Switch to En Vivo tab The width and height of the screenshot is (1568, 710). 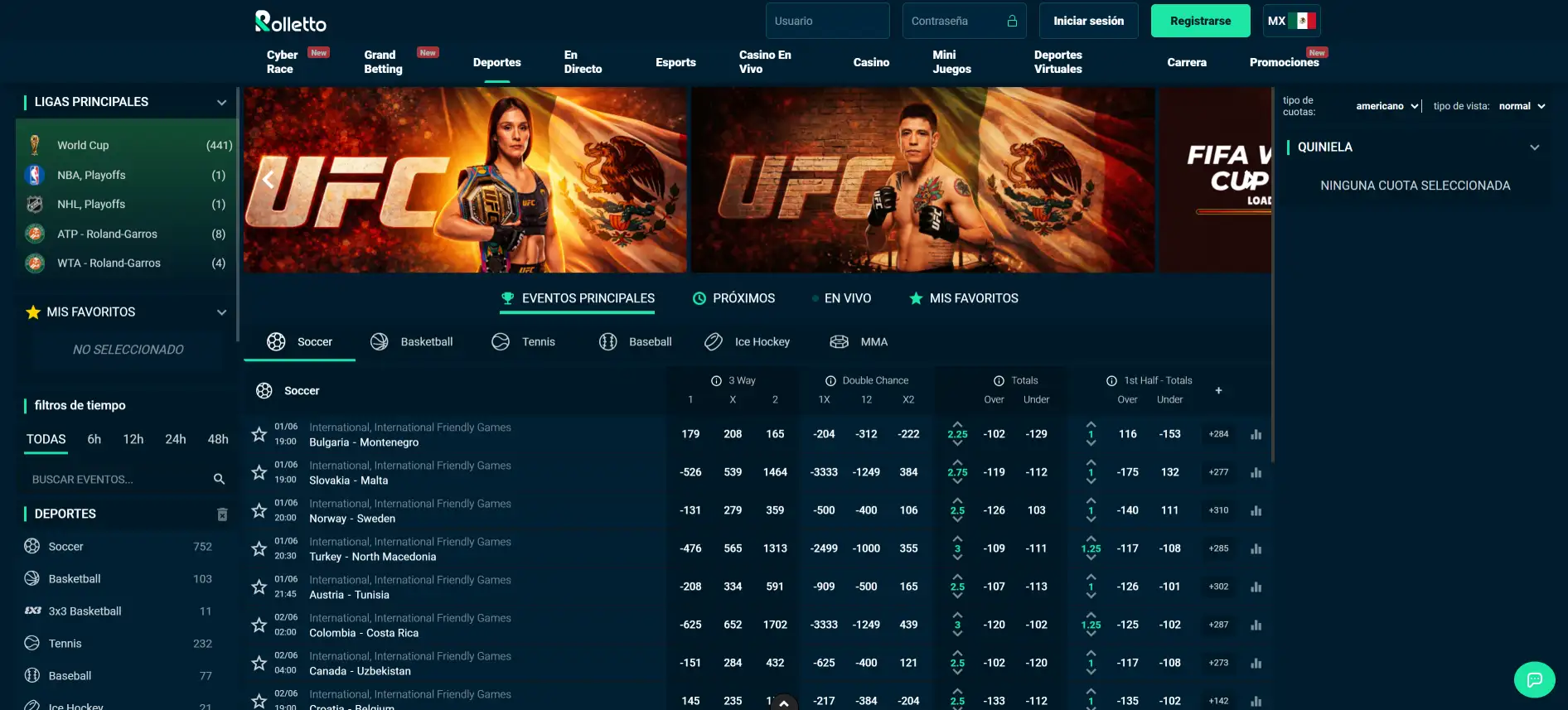(x=841, y=298)
